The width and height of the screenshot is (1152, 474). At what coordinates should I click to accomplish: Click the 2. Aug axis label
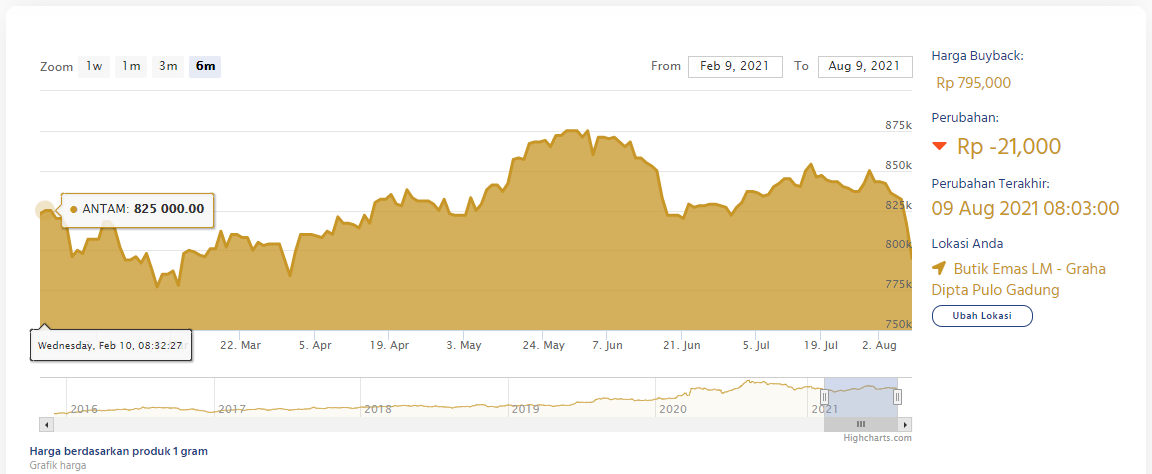(879, 345)
